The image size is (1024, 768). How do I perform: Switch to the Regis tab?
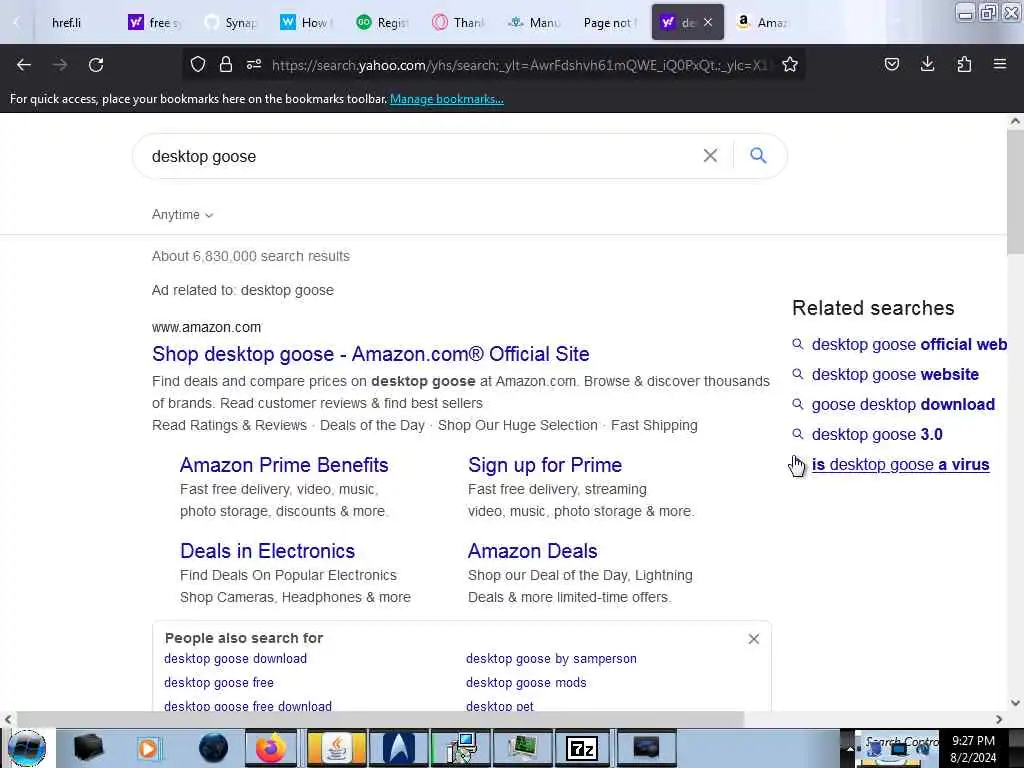(x=383, y=23)
